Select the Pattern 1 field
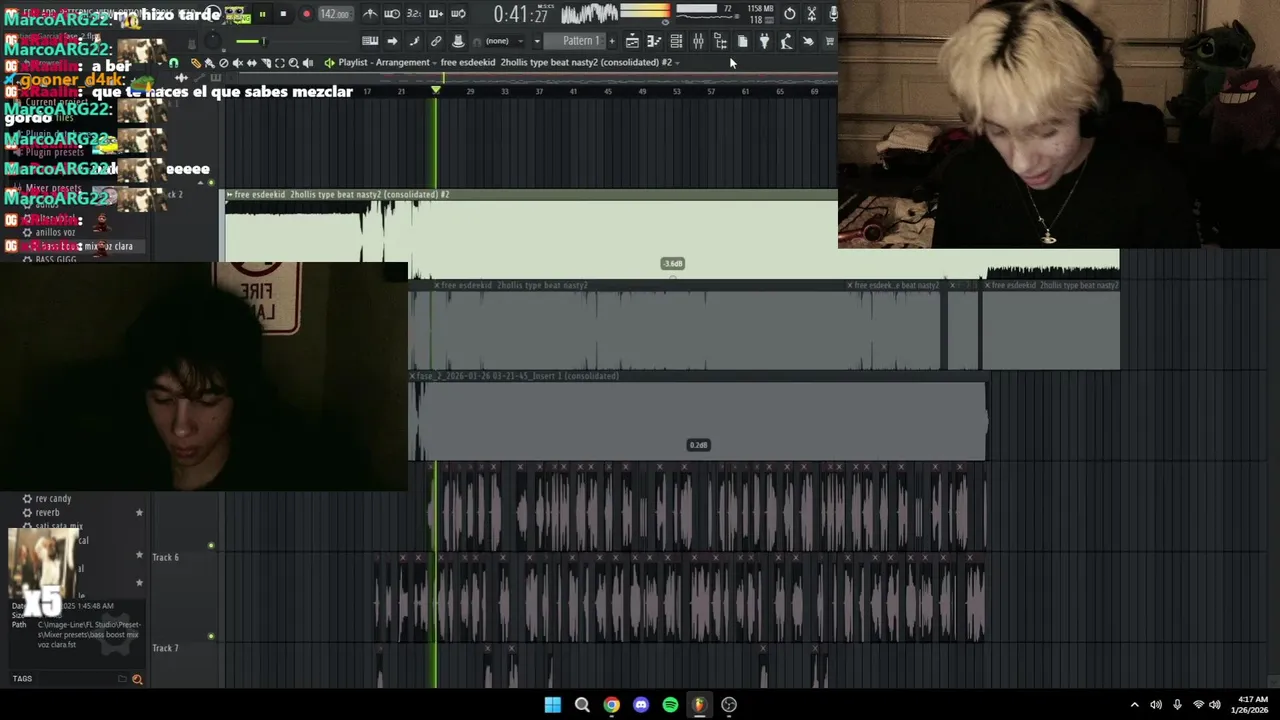The height and width of the screenshot is (720, 1280). (x=581, y=41)
